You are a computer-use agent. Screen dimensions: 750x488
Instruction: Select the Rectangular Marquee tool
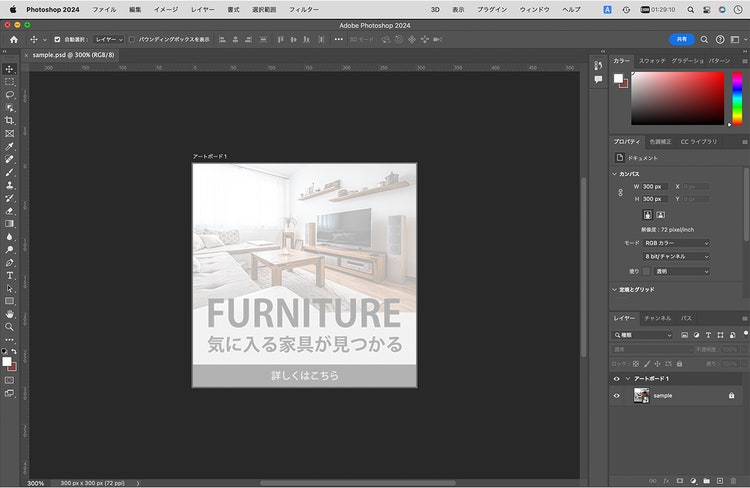tap(9, 82)
